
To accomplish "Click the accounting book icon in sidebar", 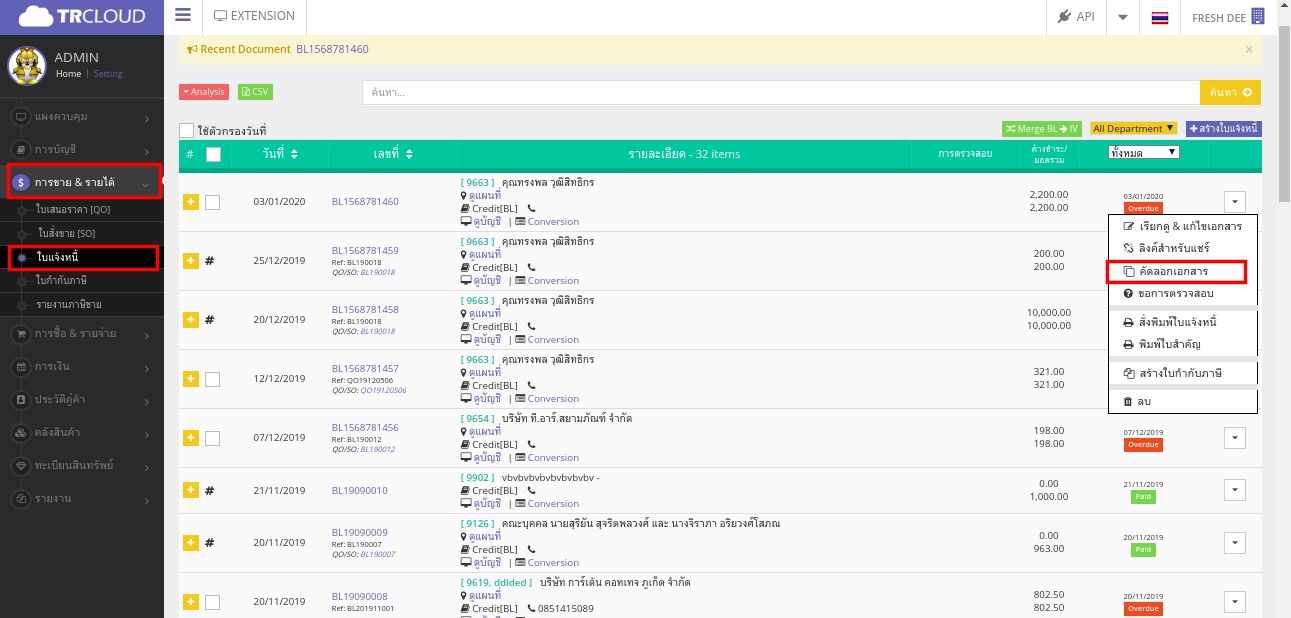I will click(x=21, y=149).
